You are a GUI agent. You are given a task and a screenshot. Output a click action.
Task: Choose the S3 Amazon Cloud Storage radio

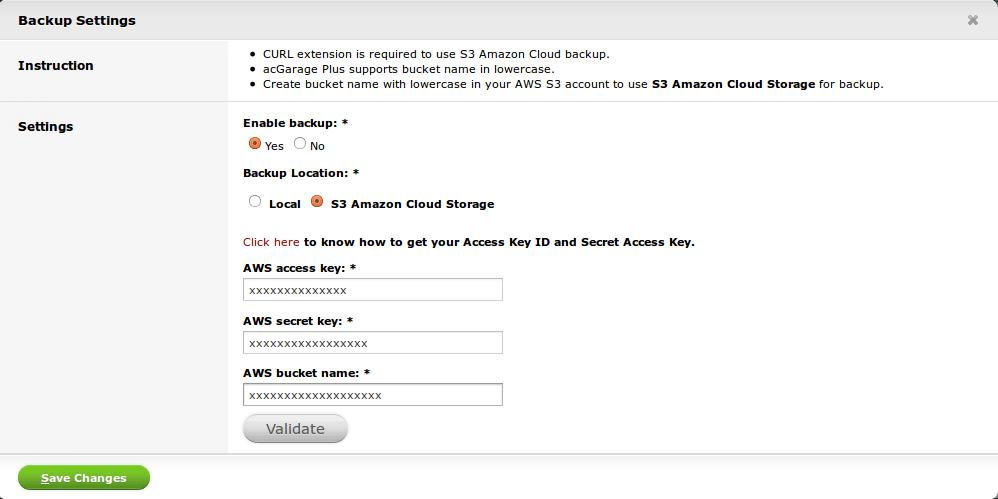(x=316, y=202)
